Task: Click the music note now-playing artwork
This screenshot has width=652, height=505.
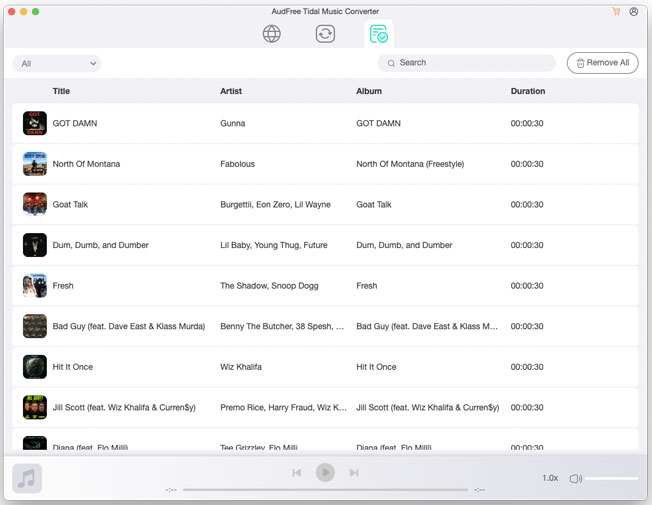Action: click(x=27, y=478)
